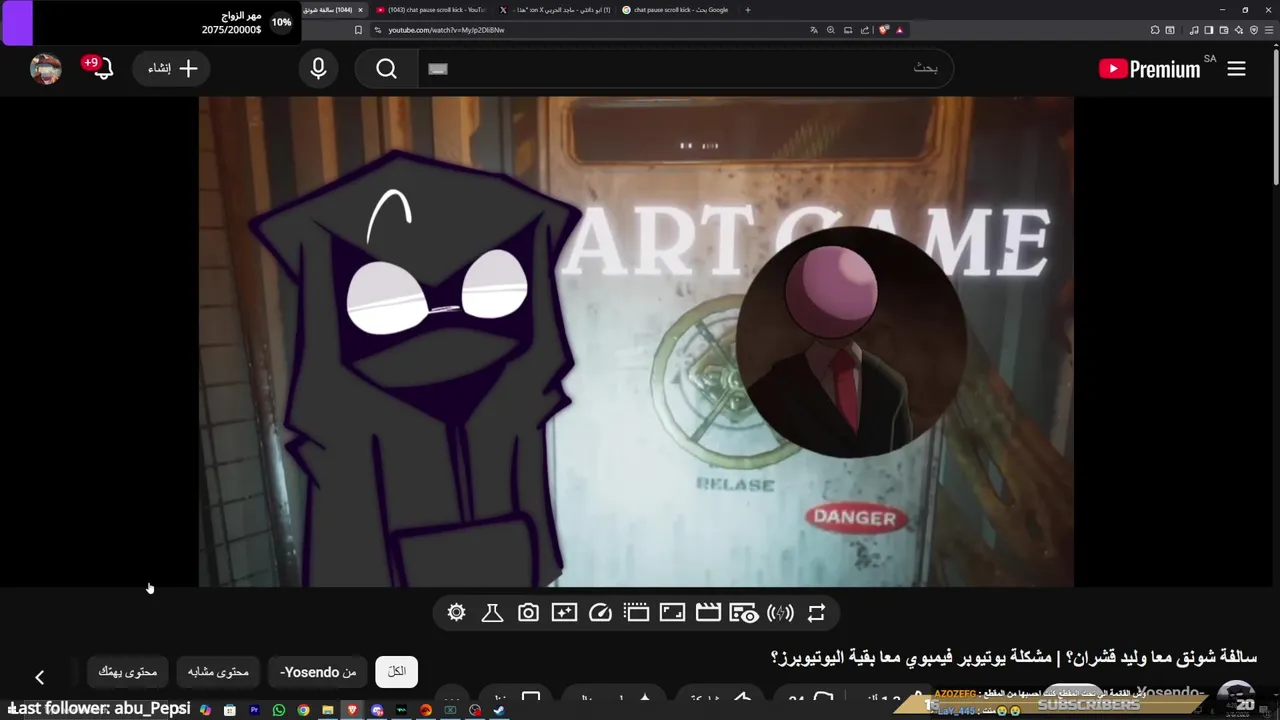Click on the video player frame

636,341
